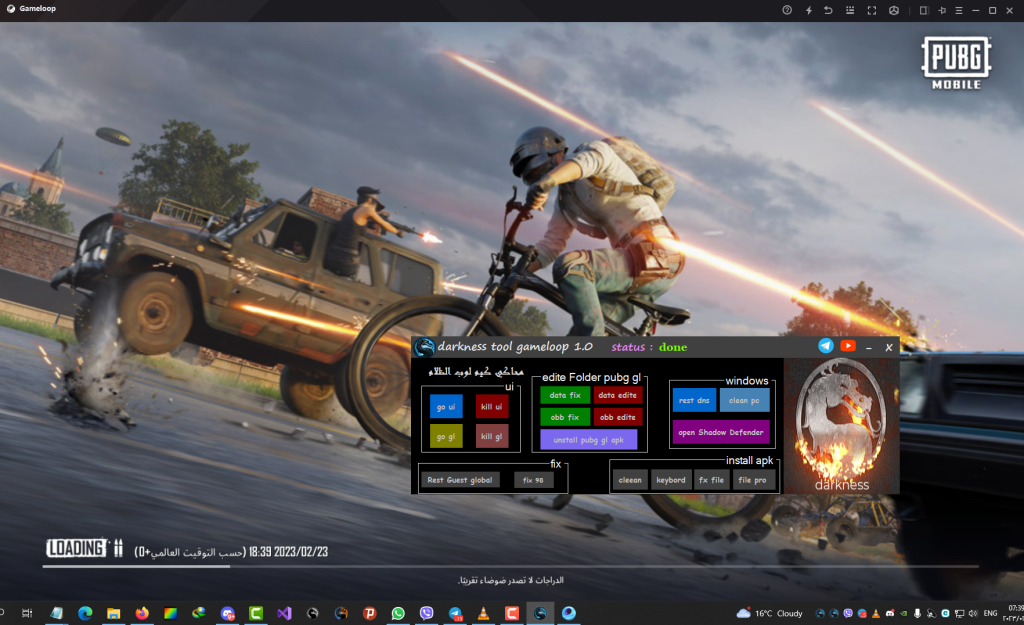Click 'open Shadow Defender' button
Screen dimensions: 1024x625
721,432
